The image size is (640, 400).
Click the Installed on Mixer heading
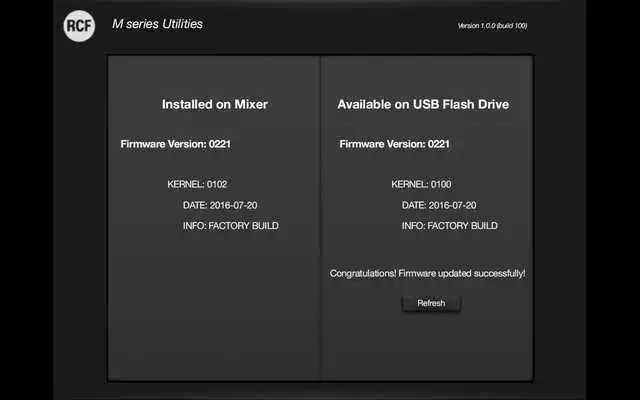click(214, 104)
